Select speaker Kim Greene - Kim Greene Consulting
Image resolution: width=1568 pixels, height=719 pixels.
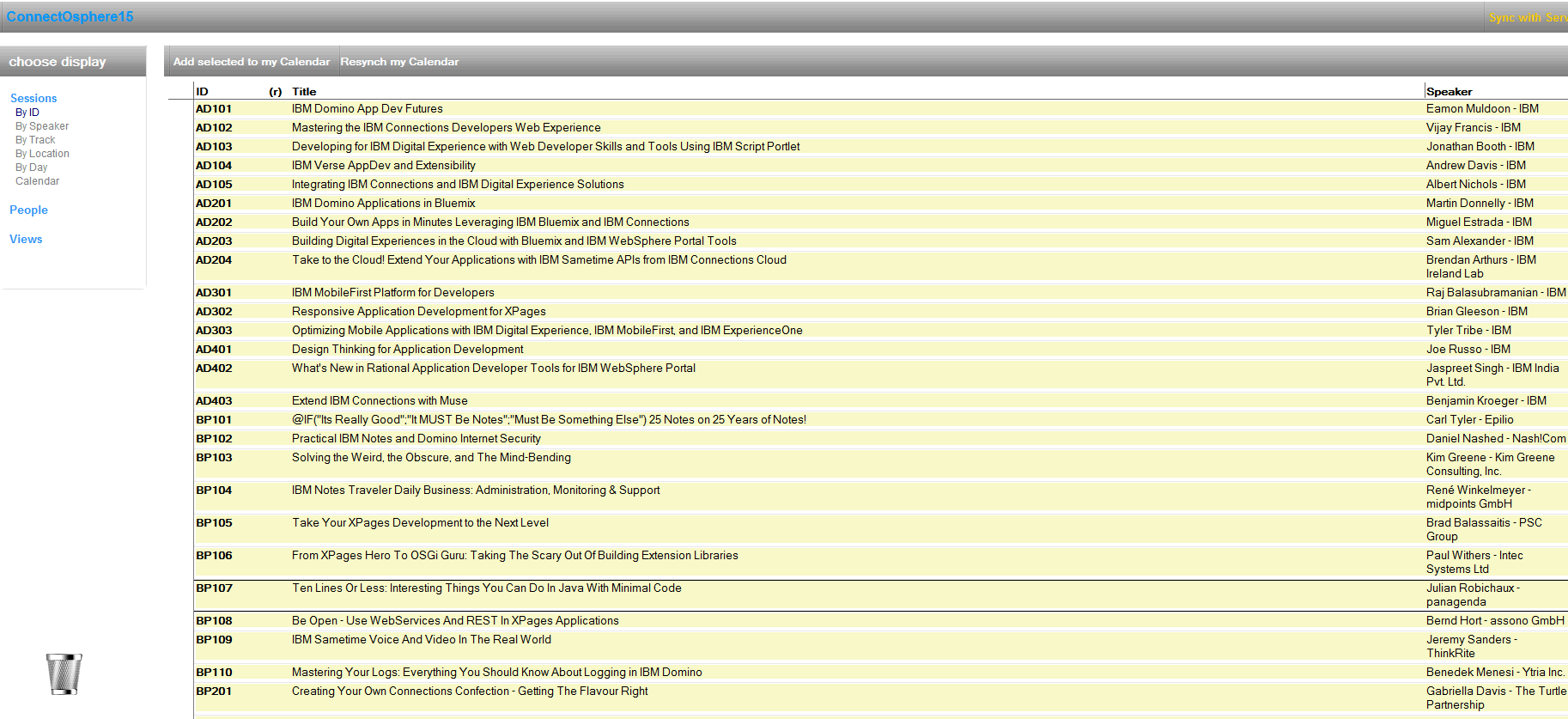[1491, 465]
